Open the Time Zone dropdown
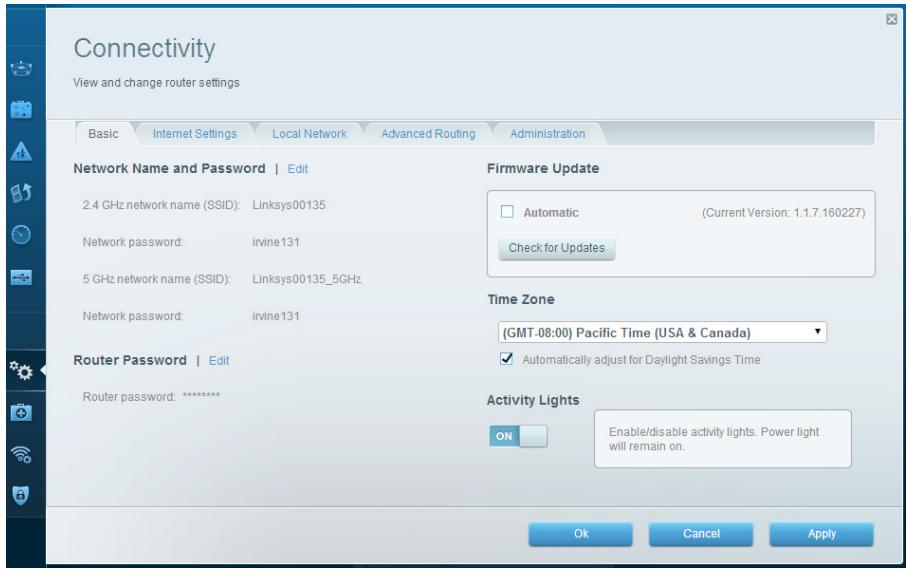This screenshot has height=570, width=906. (662, 332)
